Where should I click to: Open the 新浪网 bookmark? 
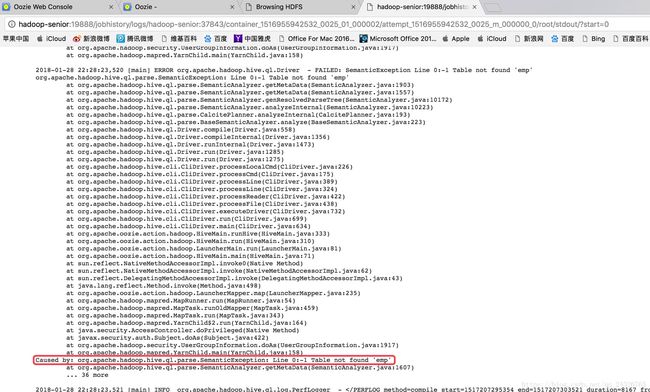coord(529,39)
